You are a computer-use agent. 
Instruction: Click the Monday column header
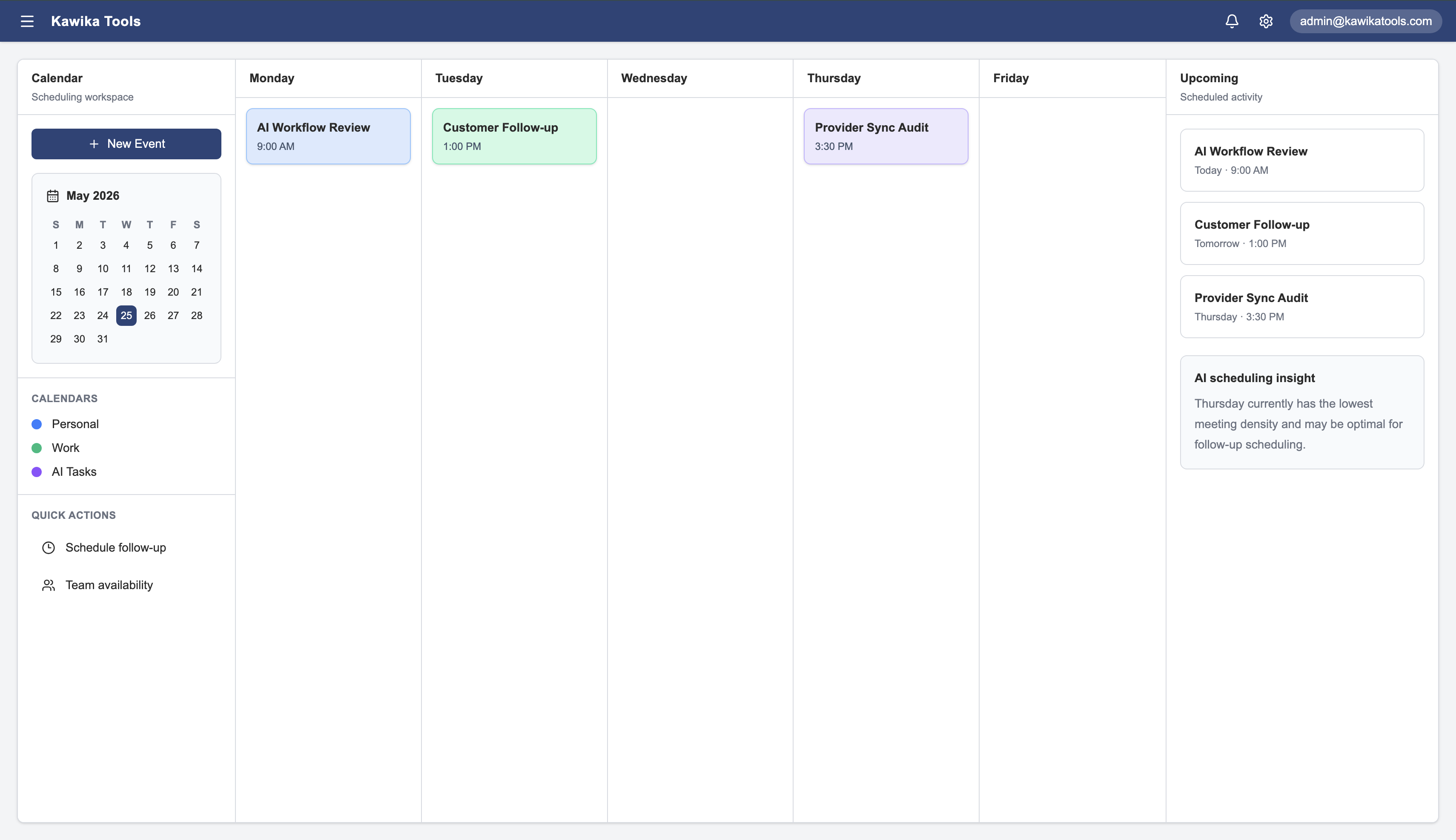pos(272,78)
